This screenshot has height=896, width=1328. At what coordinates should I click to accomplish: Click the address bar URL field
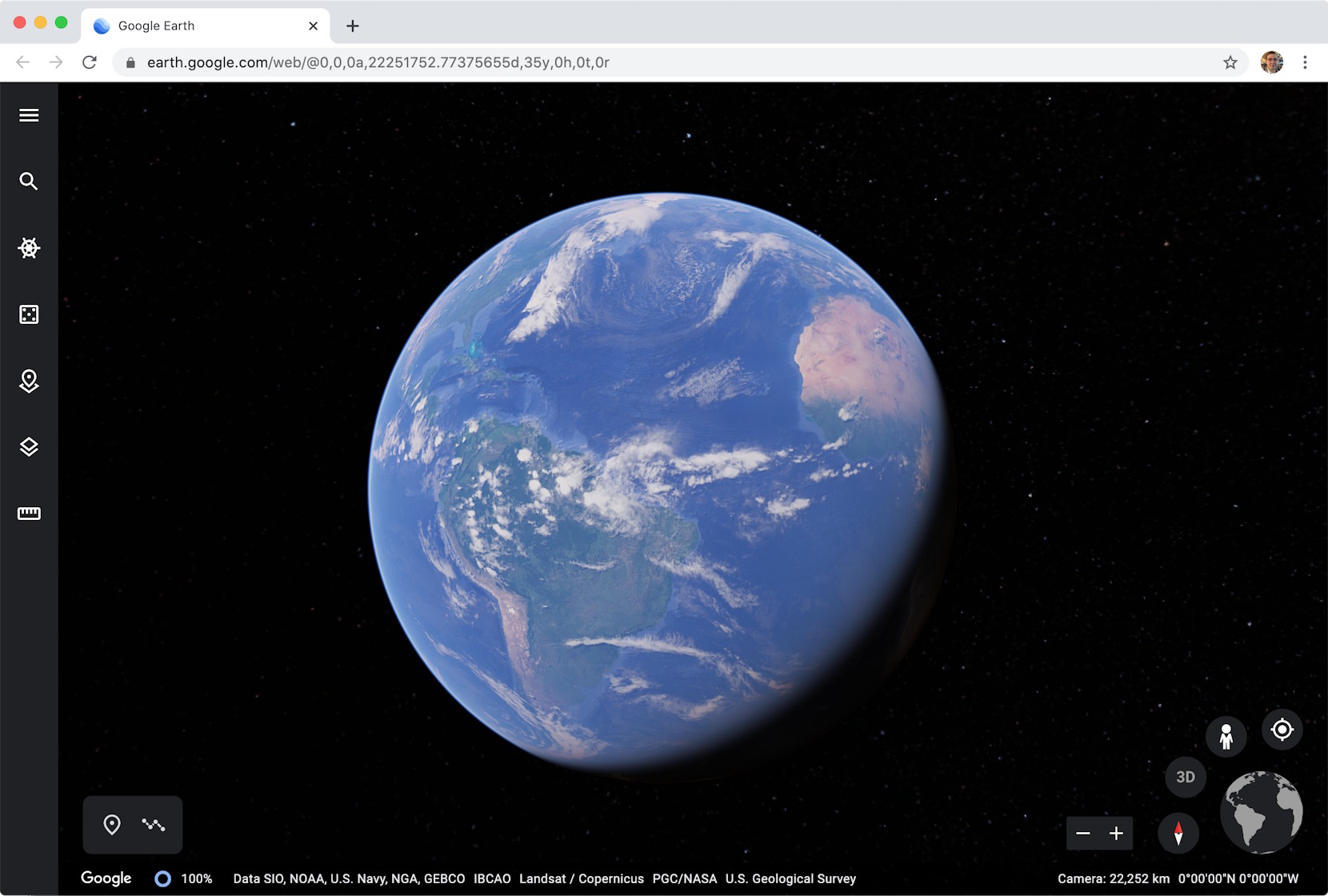678,62
